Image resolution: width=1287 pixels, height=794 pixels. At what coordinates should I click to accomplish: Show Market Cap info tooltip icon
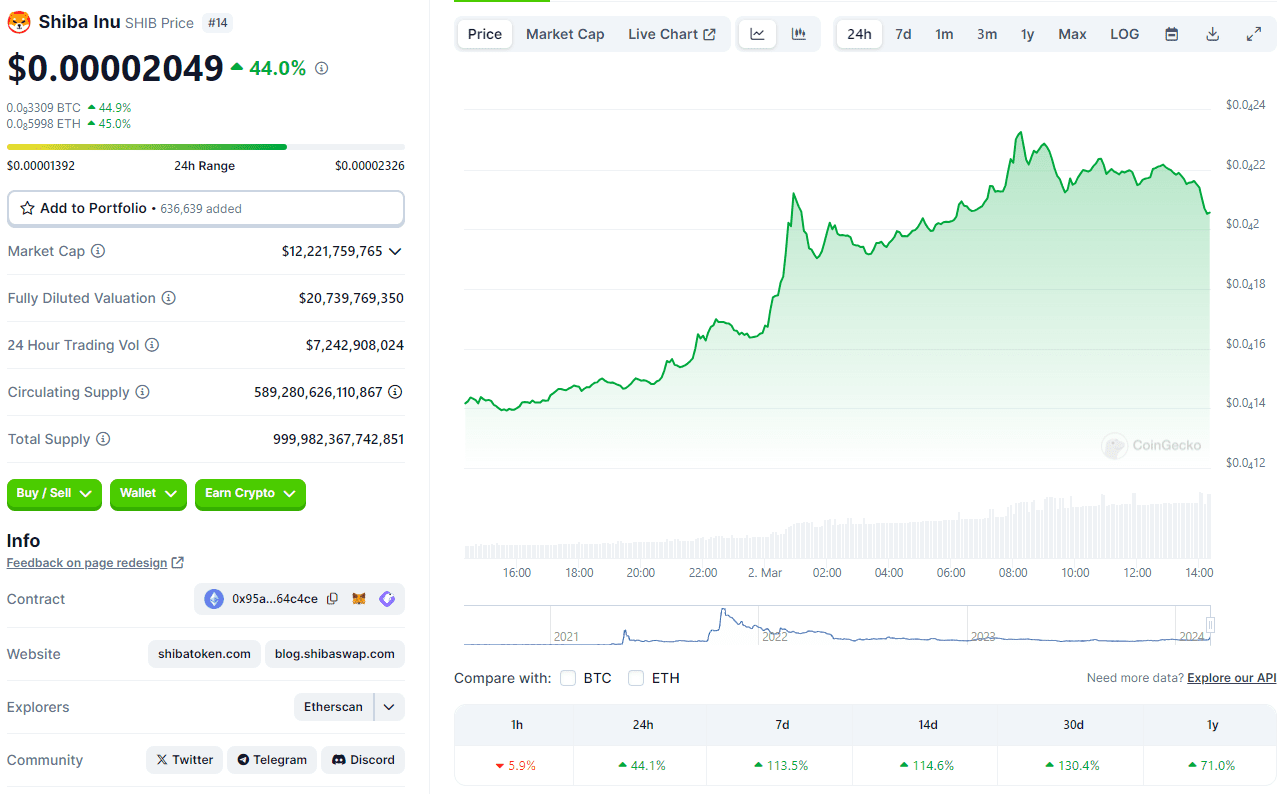coord(98,251)
